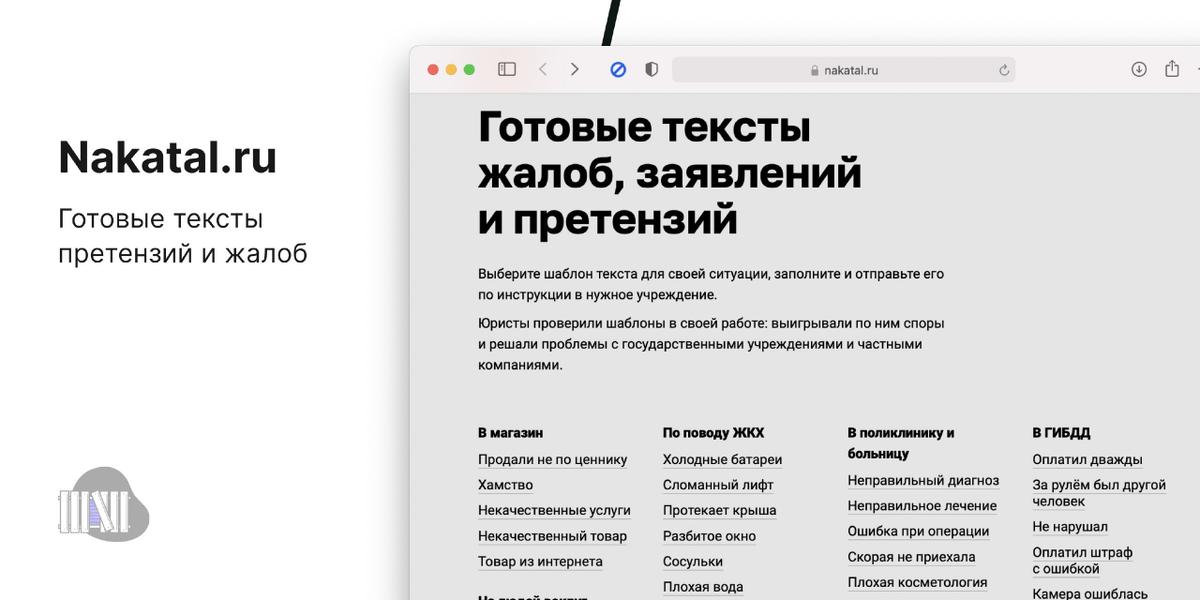Open the 'Хамство' template link

click(x=505, y=485)
